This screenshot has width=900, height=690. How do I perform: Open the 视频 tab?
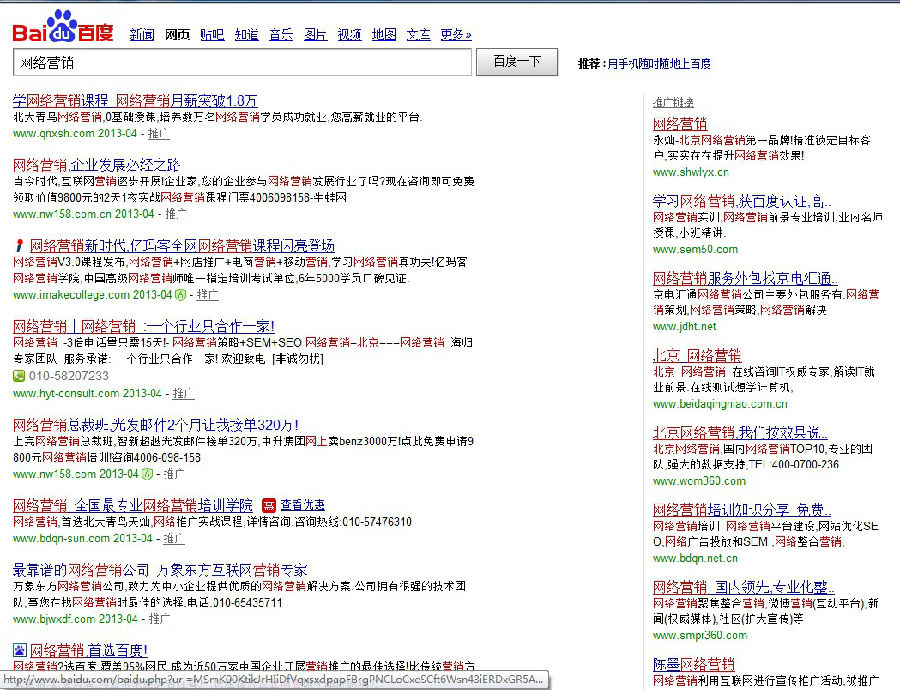[x=350, y=34]
